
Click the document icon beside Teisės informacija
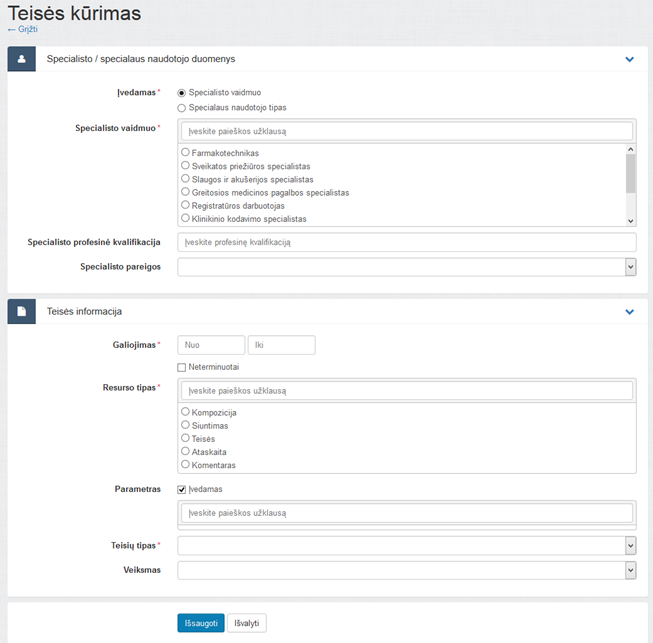[x=22, y=312]
